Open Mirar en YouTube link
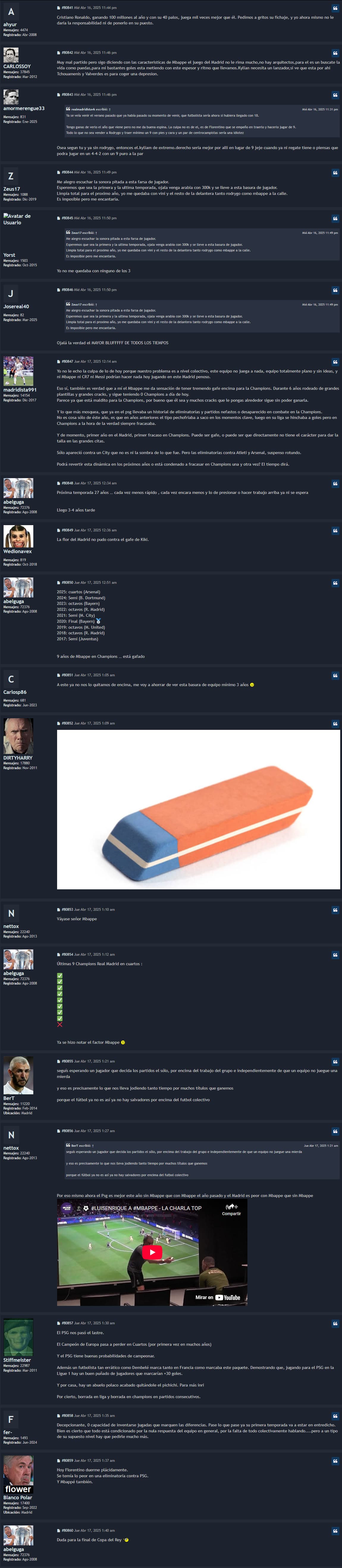Screen dimensions: 342x1568 (x=218, y=1297)
